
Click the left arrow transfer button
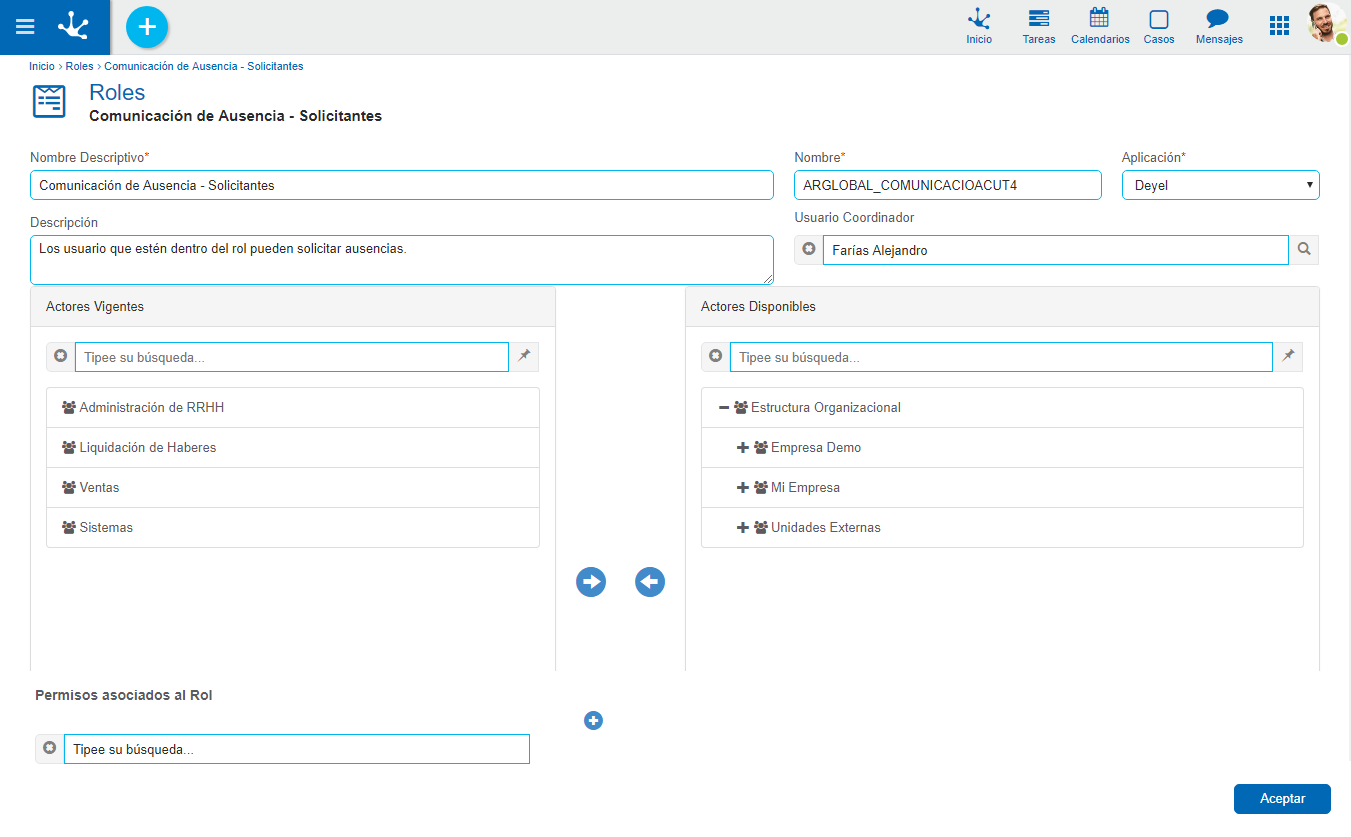650,582
